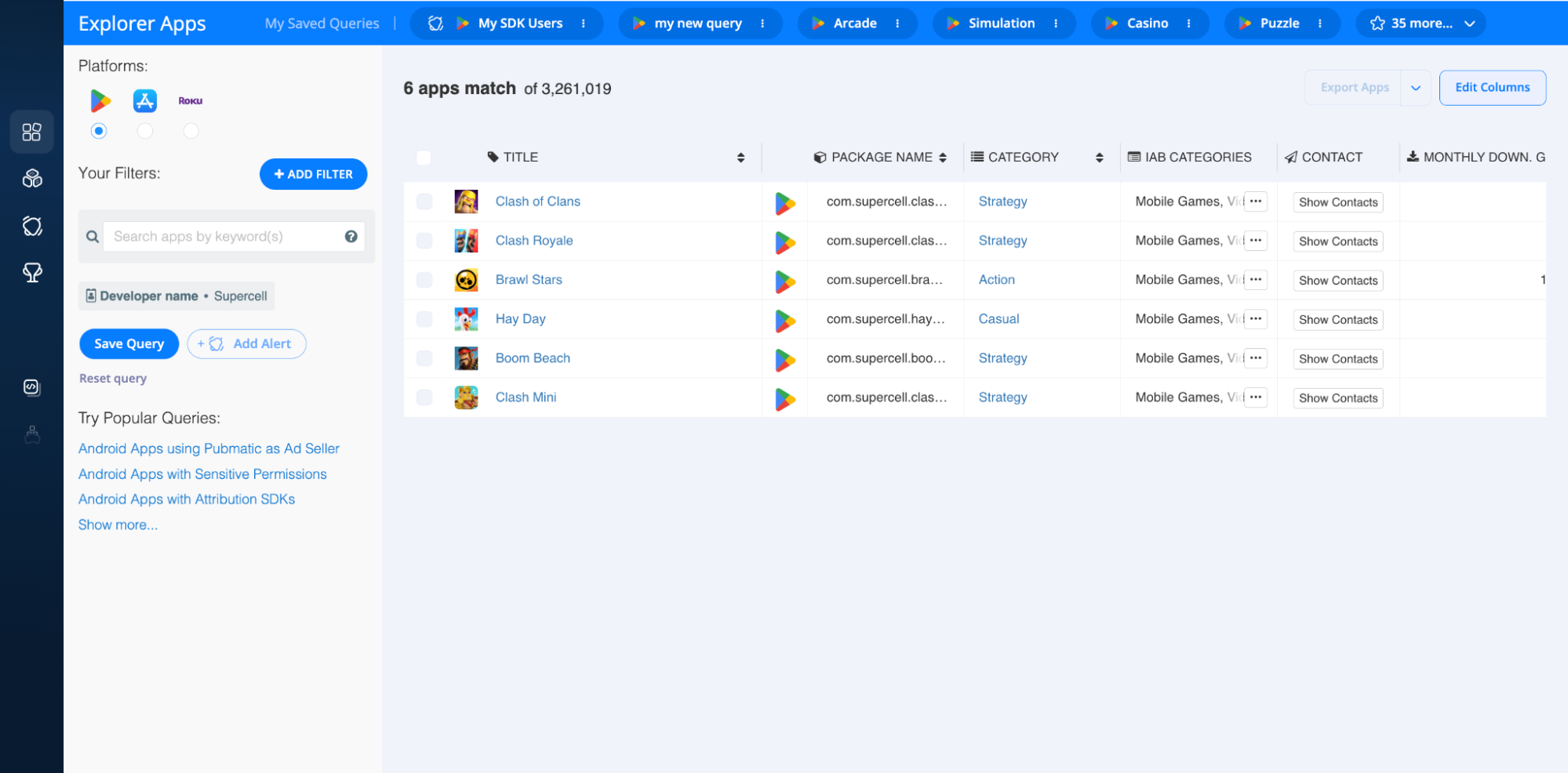1568x773 pixels.
Task: Click the Reset query link
Action: pyautogui.click(x=113, y=379)
